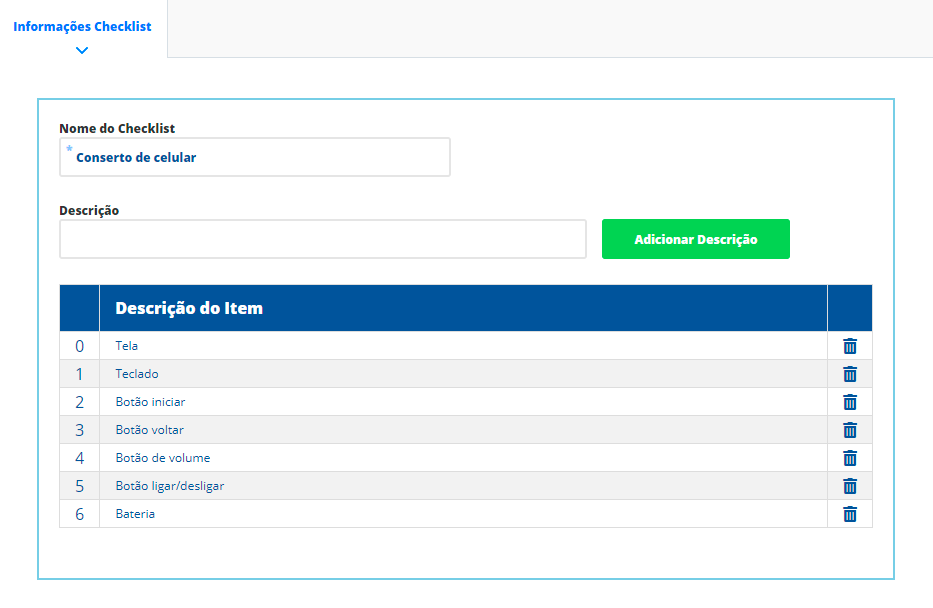
Task: Open the Informações Checklist tab
Action: click(82, 27)
